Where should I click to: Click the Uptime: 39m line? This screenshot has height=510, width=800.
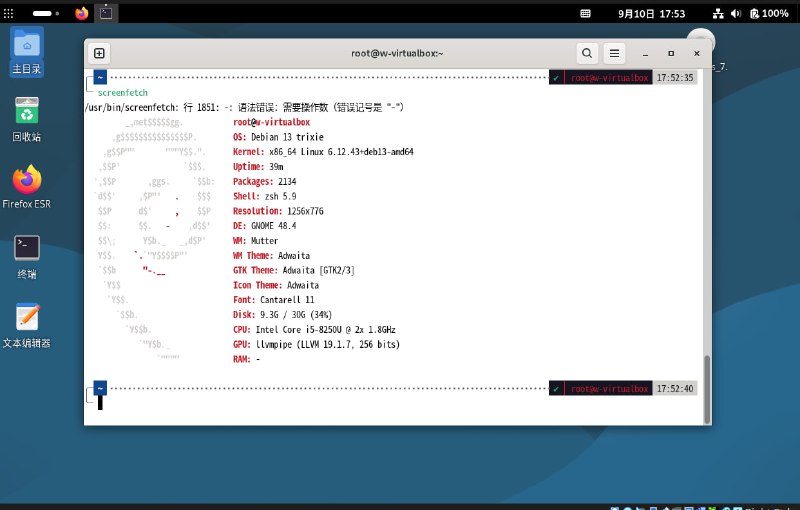tap(258, 167)
